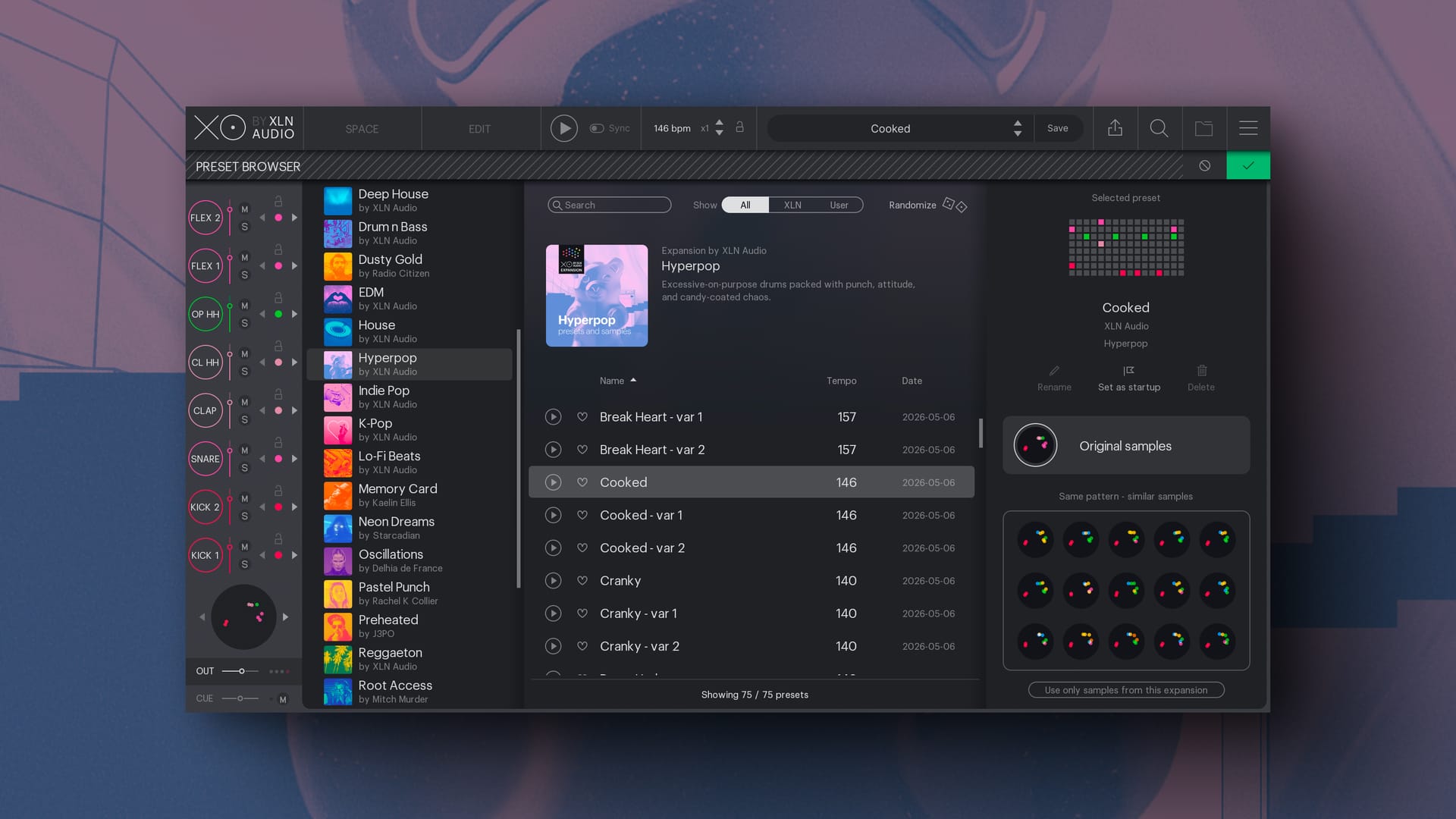1456x819 pixels.
Task: Preview the Break Heart - var 1 preset
Action: tap(553, 417)
